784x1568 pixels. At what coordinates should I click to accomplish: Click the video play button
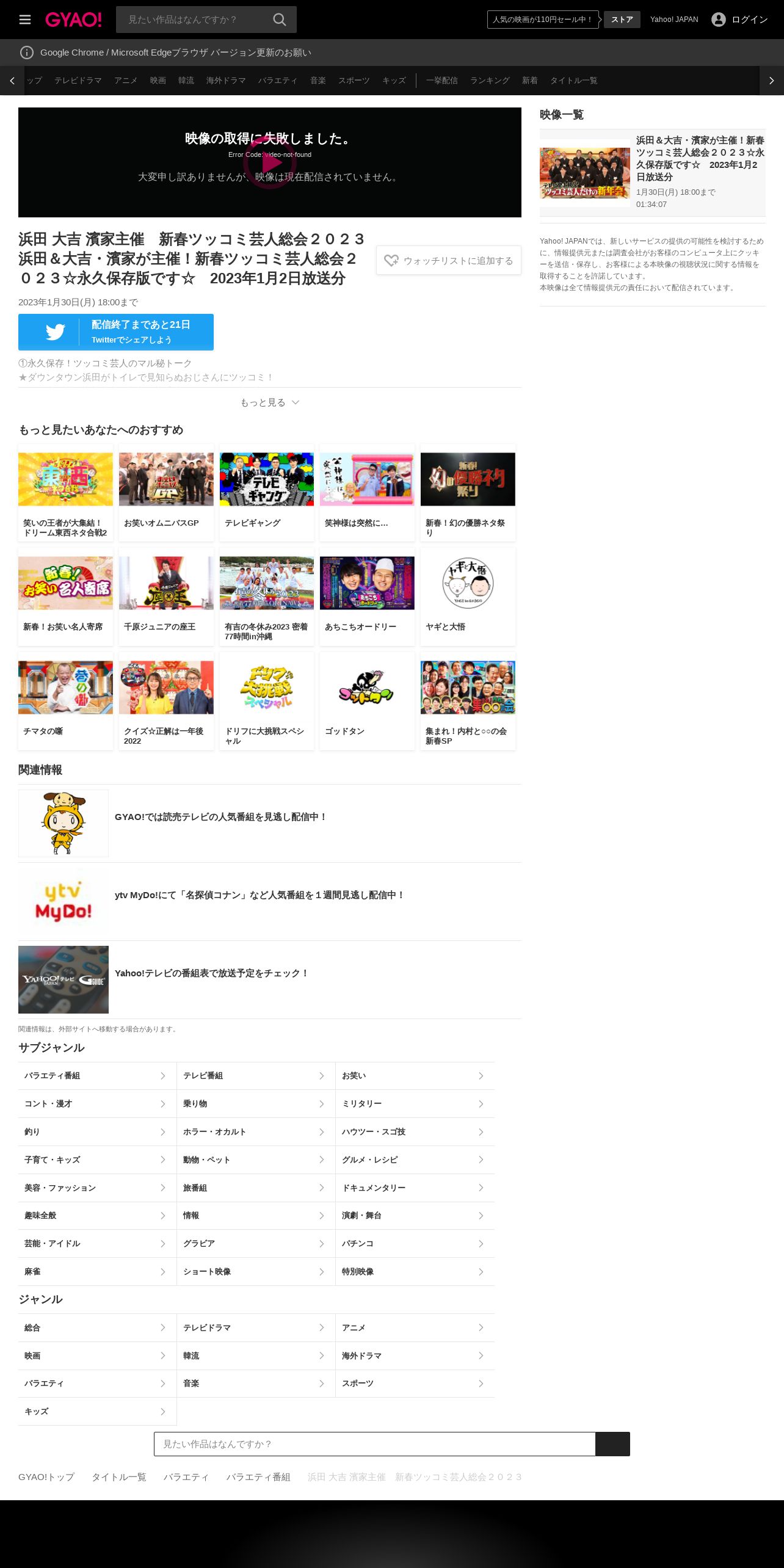[270, 162]
